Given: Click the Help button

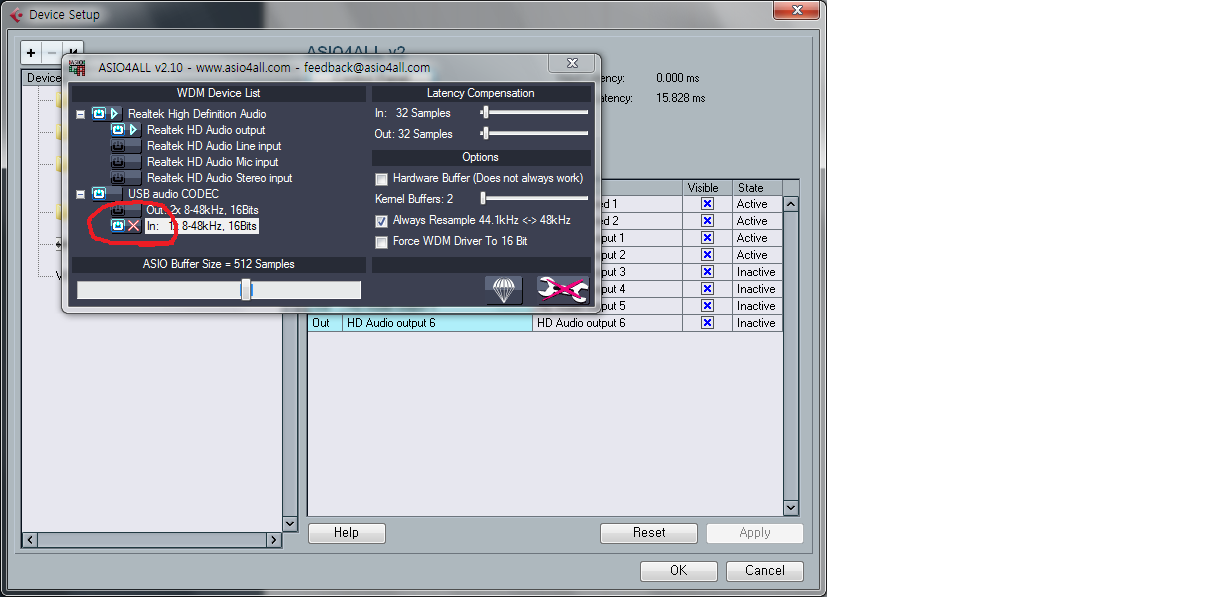Looking at the screenshot, I should coord(346,533).
